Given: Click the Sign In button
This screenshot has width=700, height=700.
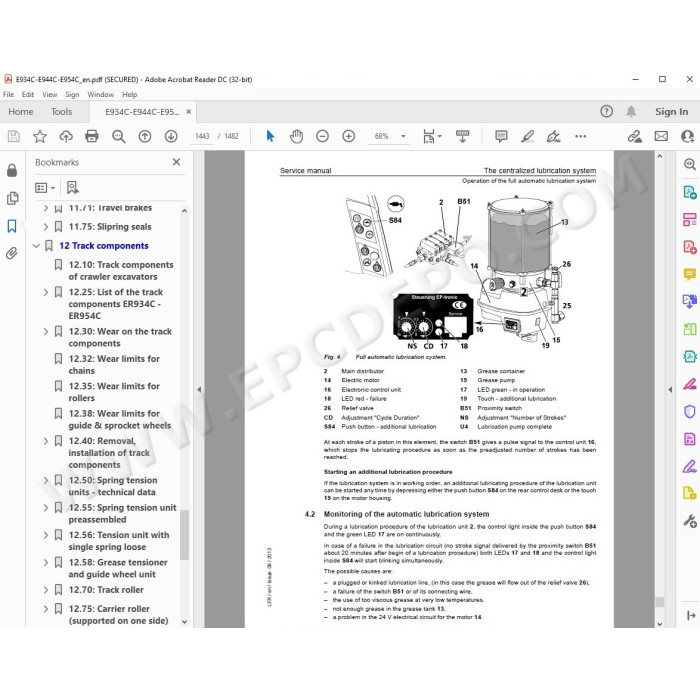Looking at the screenshot, I should (671, 112).
